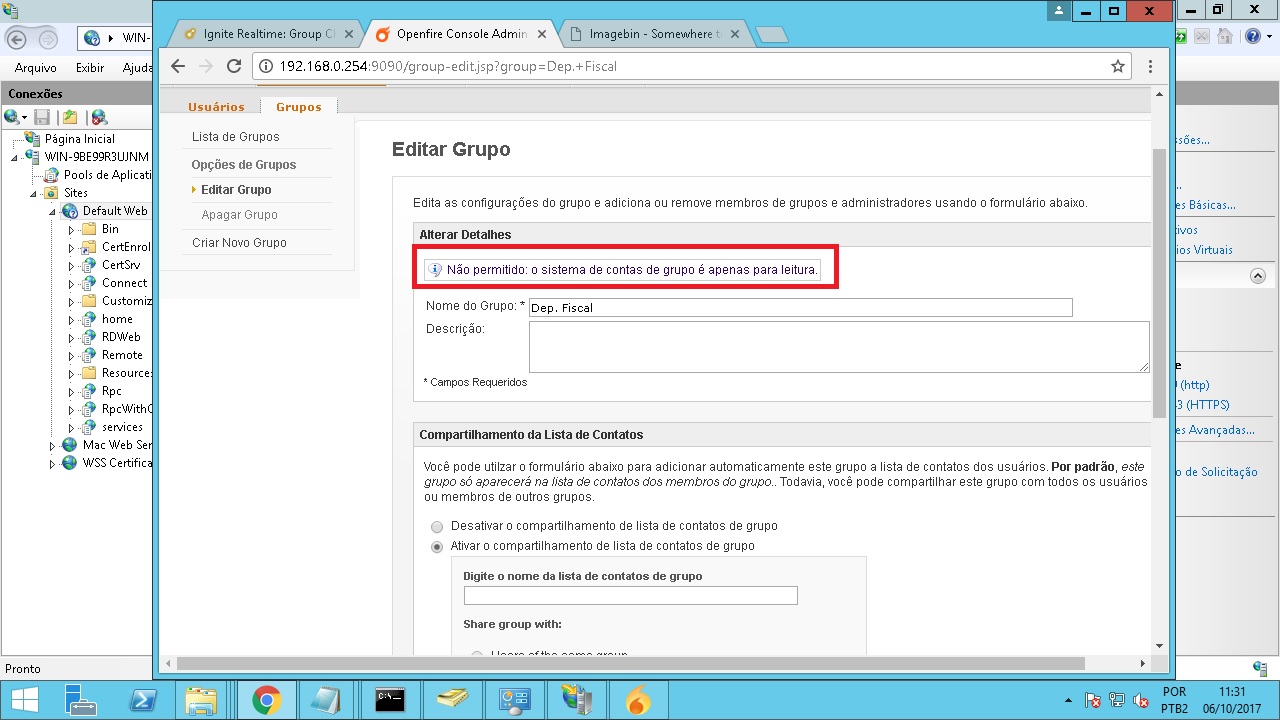Click scroll down arrow of page

pyautogui.click(x=1159, y=646)
